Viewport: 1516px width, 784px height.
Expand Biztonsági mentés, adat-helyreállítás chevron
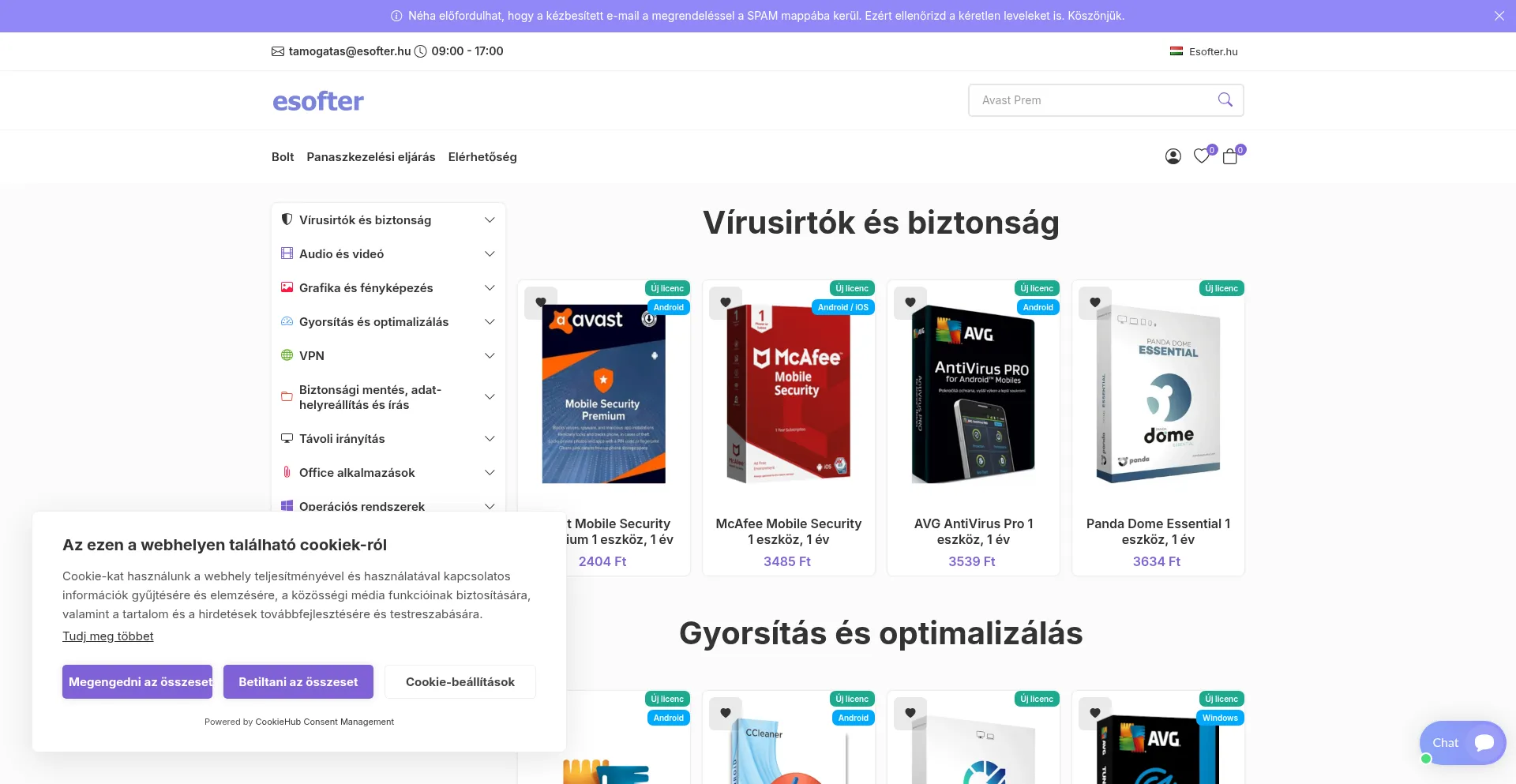(490, 397)
